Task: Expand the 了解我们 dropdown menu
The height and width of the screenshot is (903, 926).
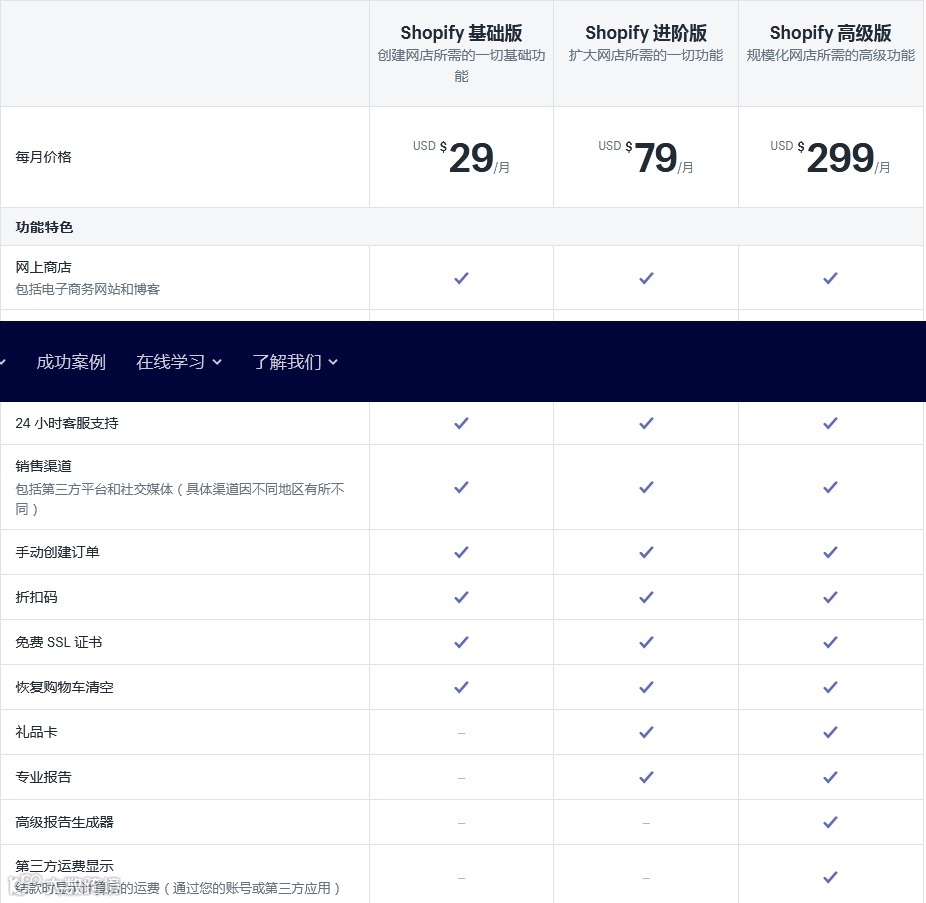Action: [295, 361]
